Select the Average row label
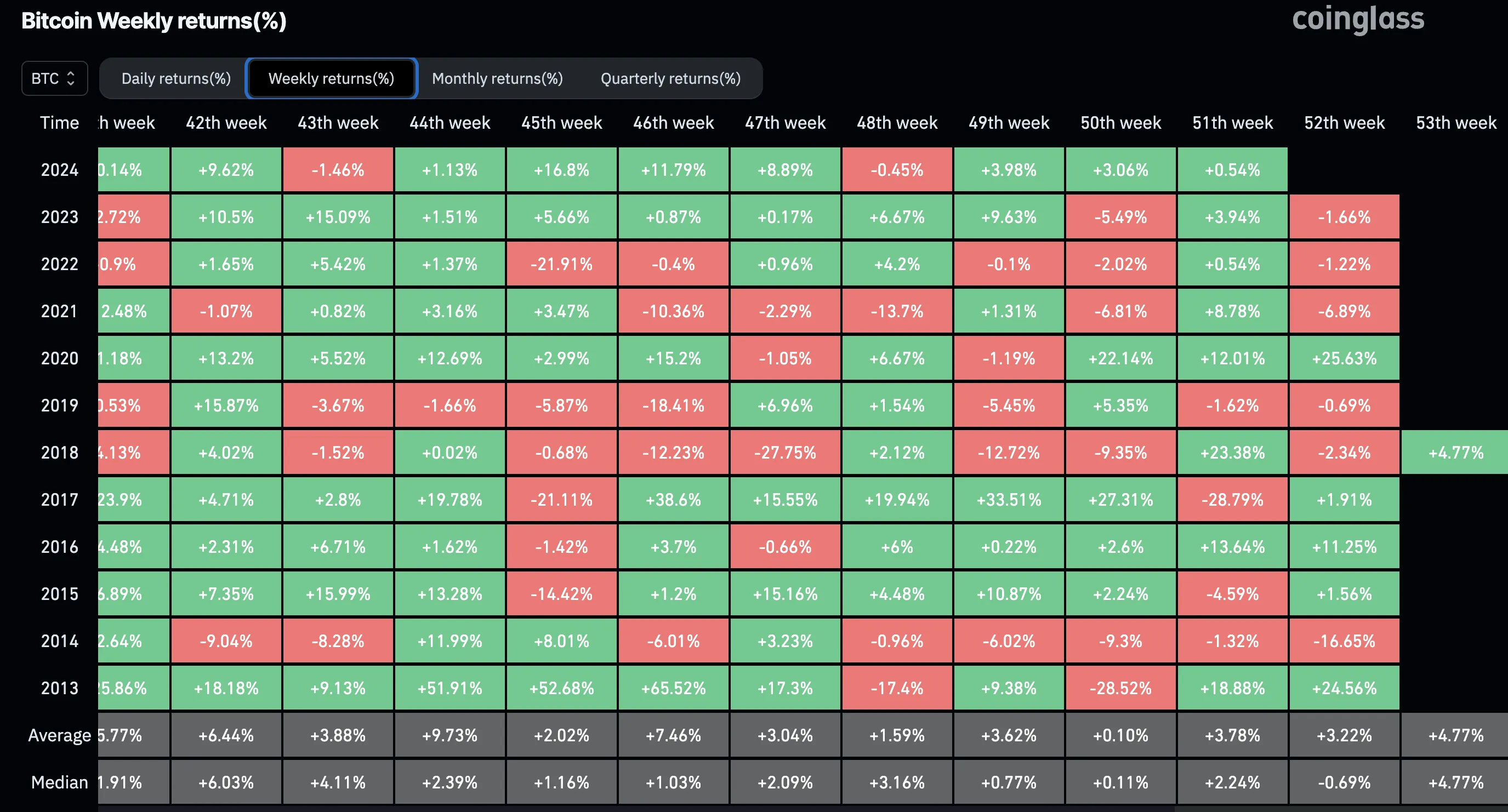 click(x=59, y=735)
